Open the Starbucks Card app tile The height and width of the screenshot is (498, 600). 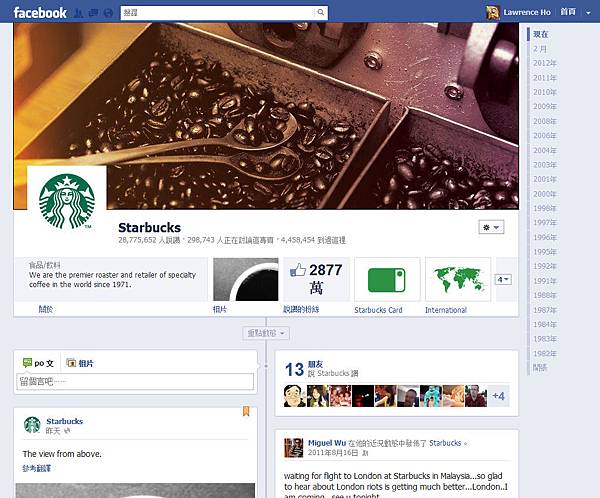387,279
